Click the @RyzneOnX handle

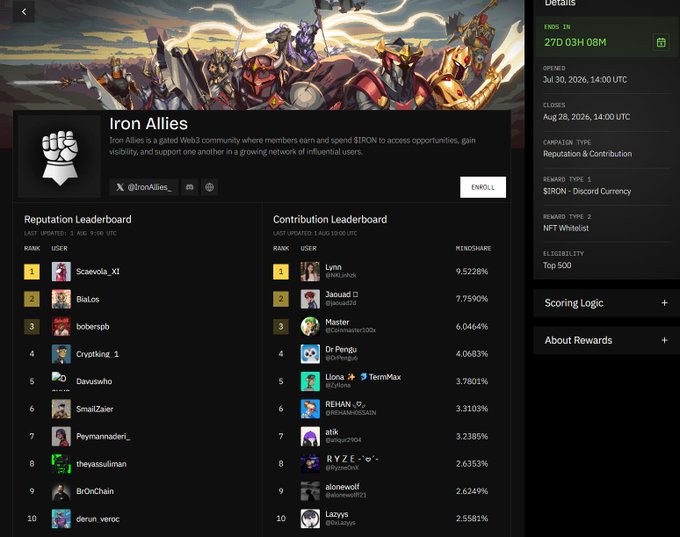tap(342, 468)
